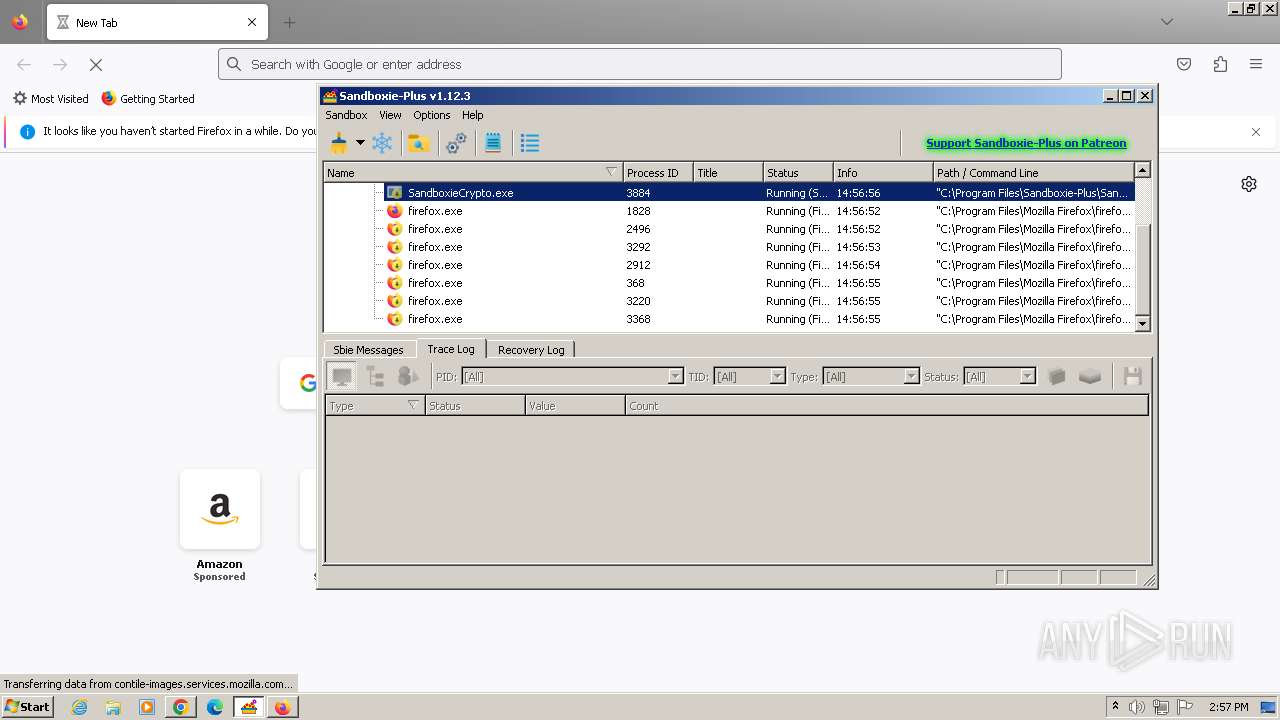Sort by the Name column header
Image resolution: width=1280 pixels, height=720 pixels.
click(x=473, y=173)
